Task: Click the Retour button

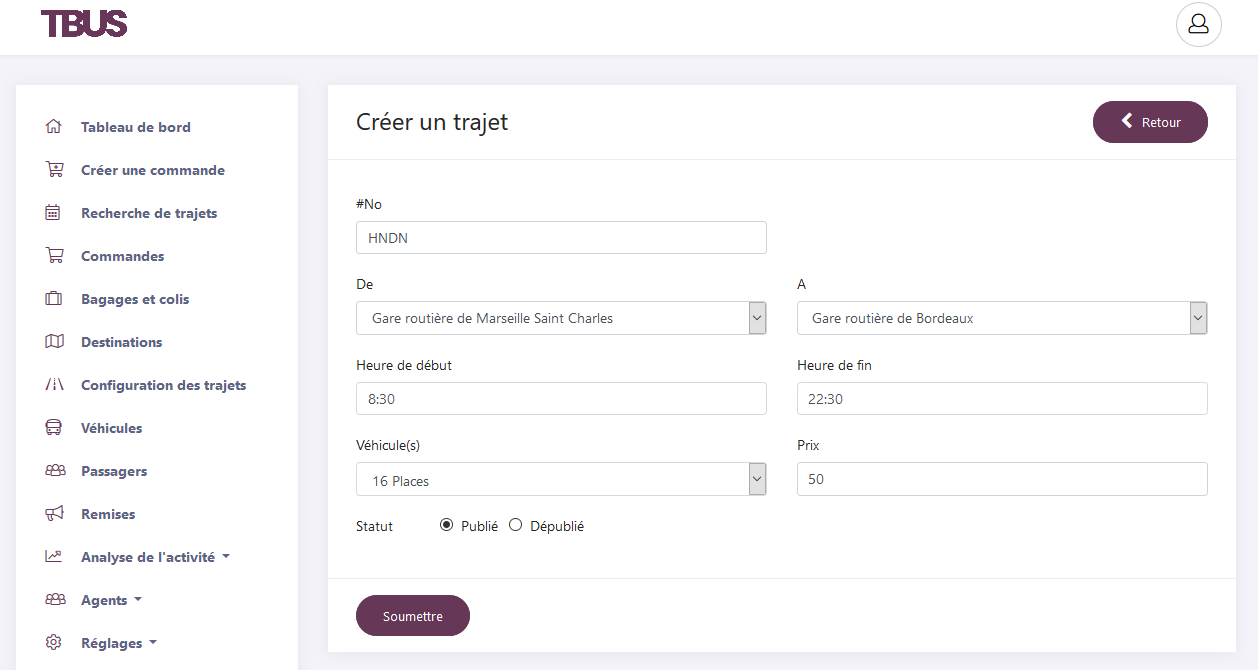Action: point(1150,122)
